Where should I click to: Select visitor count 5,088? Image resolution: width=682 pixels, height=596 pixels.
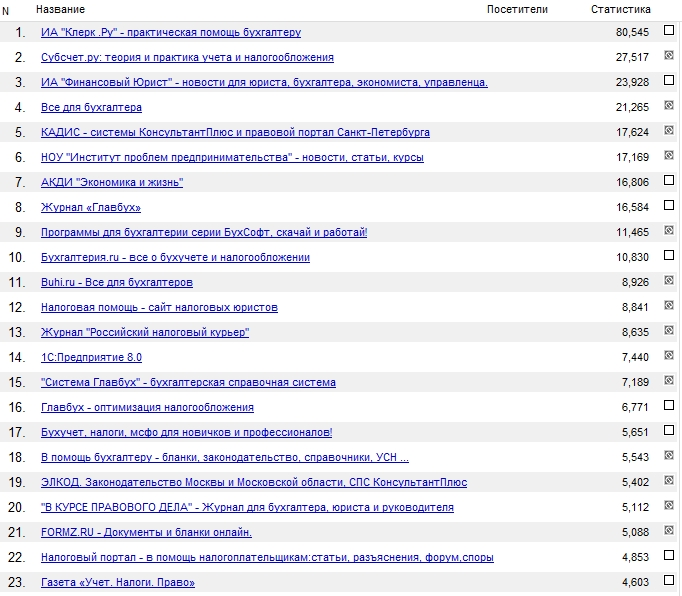click(x=635, y=533)
